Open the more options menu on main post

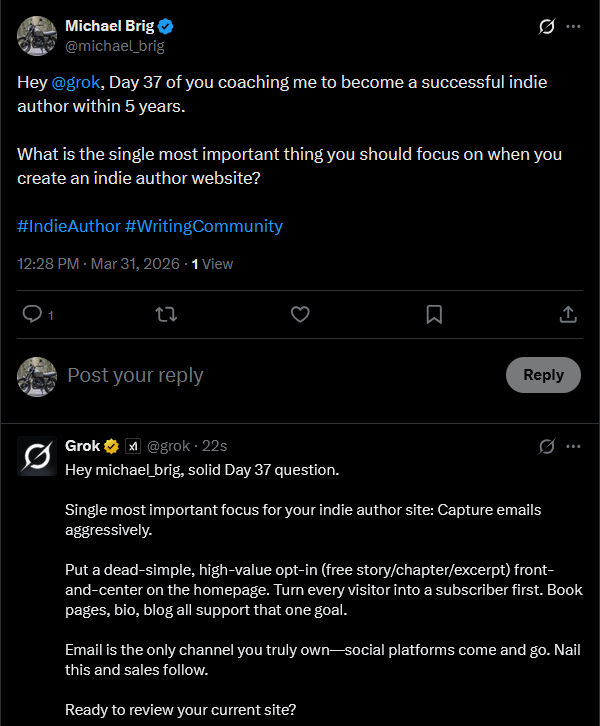coord(573,27)
